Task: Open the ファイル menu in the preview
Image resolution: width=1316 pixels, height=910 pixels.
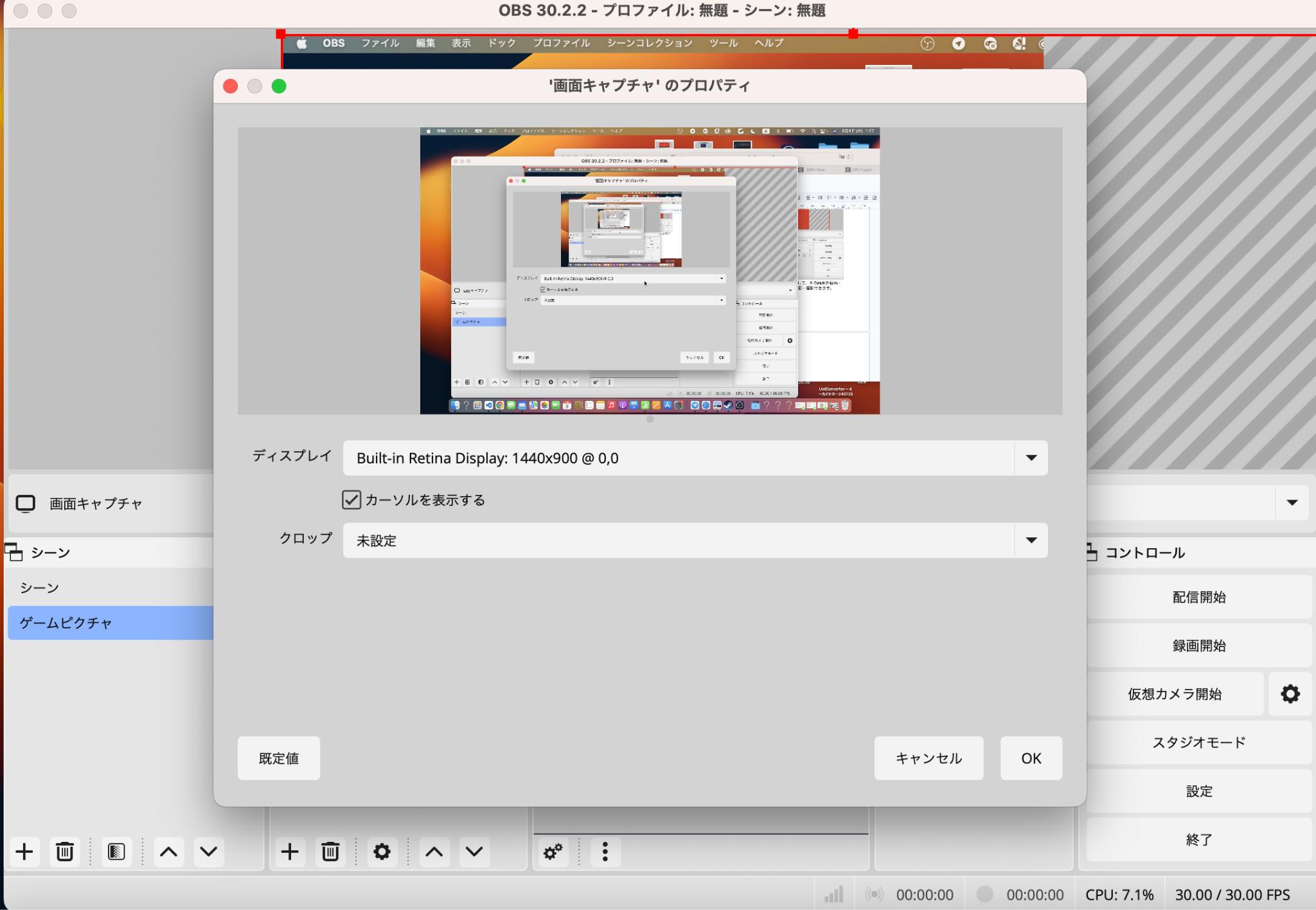Action: (x=380, y=43)
